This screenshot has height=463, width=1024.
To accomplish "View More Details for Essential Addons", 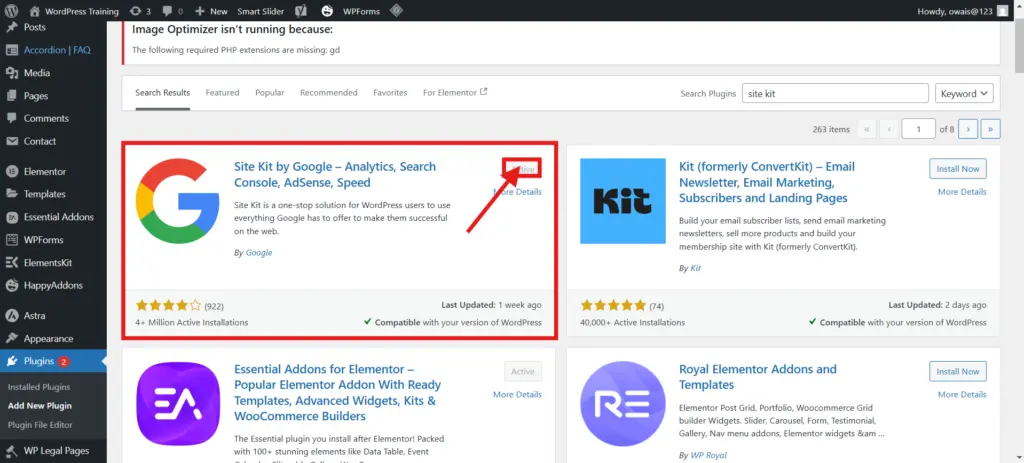I will coord(517,394).
